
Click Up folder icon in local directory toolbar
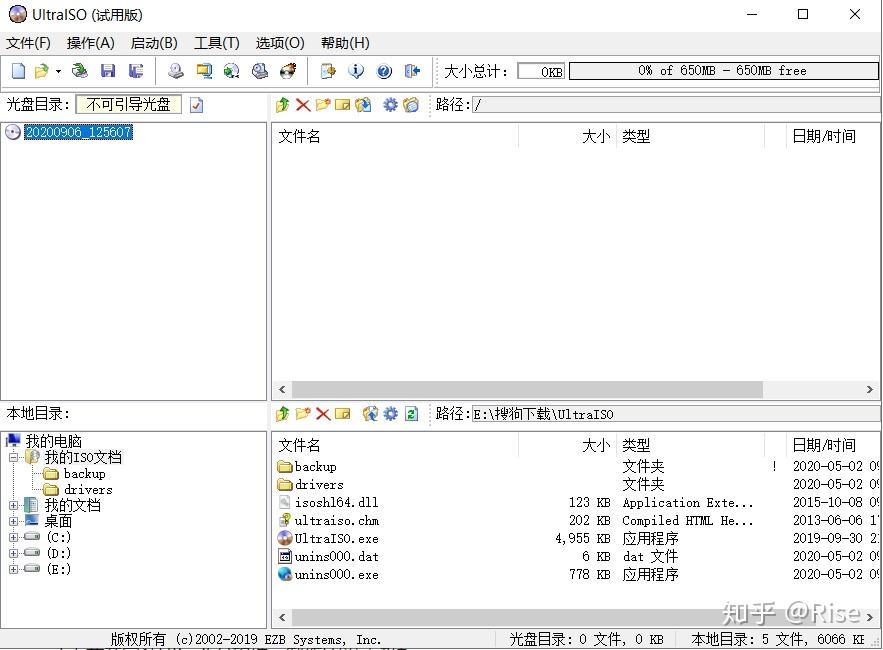[283, 414]
